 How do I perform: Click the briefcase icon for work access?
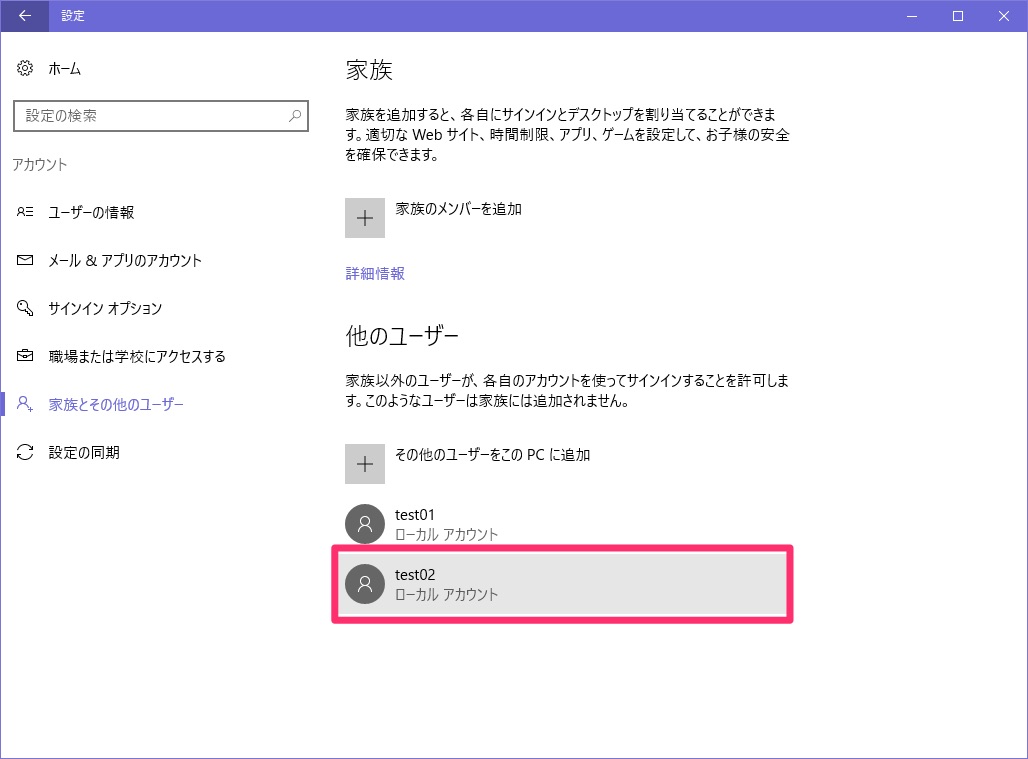pos(25,356)
